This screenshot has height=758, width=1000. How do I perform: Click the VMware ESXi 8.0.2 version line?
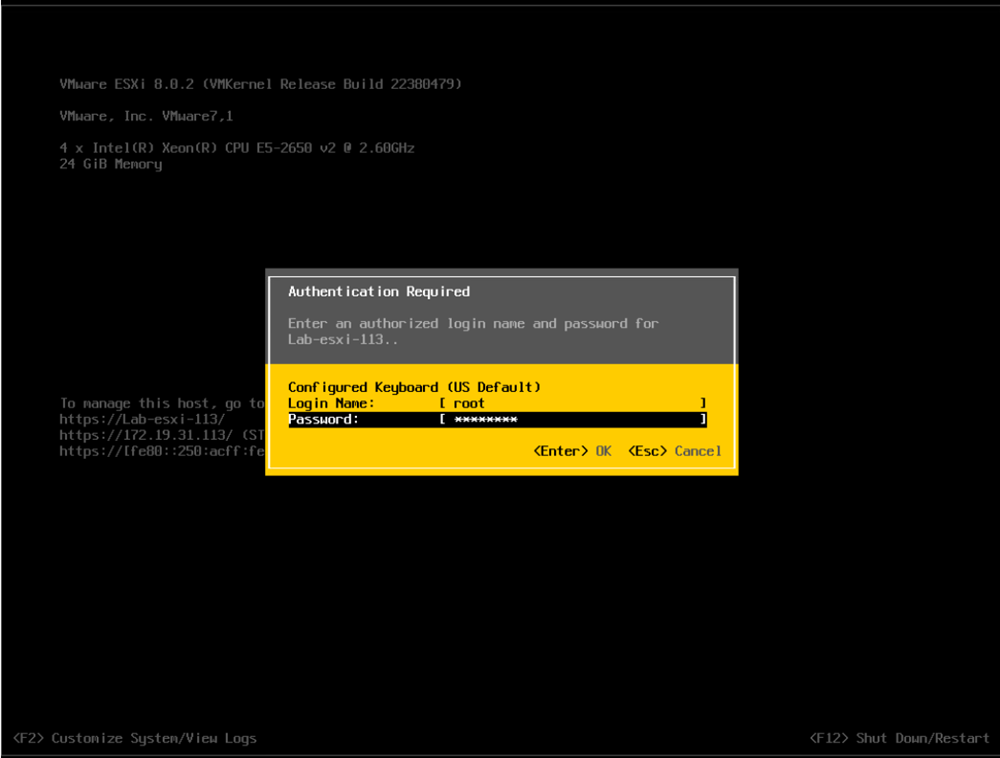[260, 84]
